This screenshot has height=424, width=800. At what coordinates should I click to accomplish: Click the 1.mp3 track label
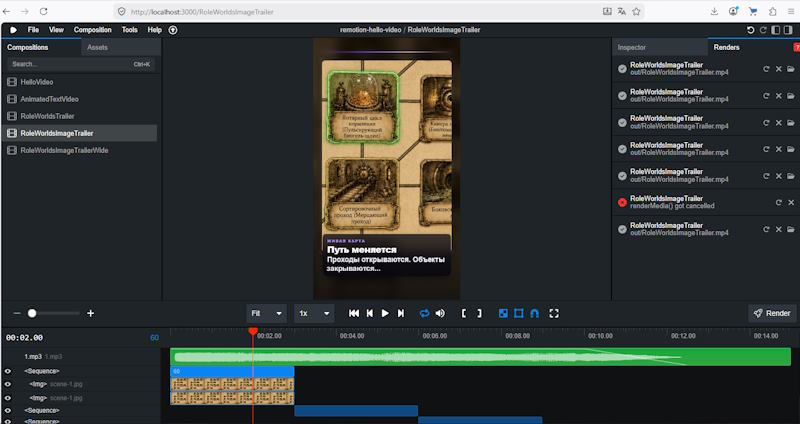point(33,357)
